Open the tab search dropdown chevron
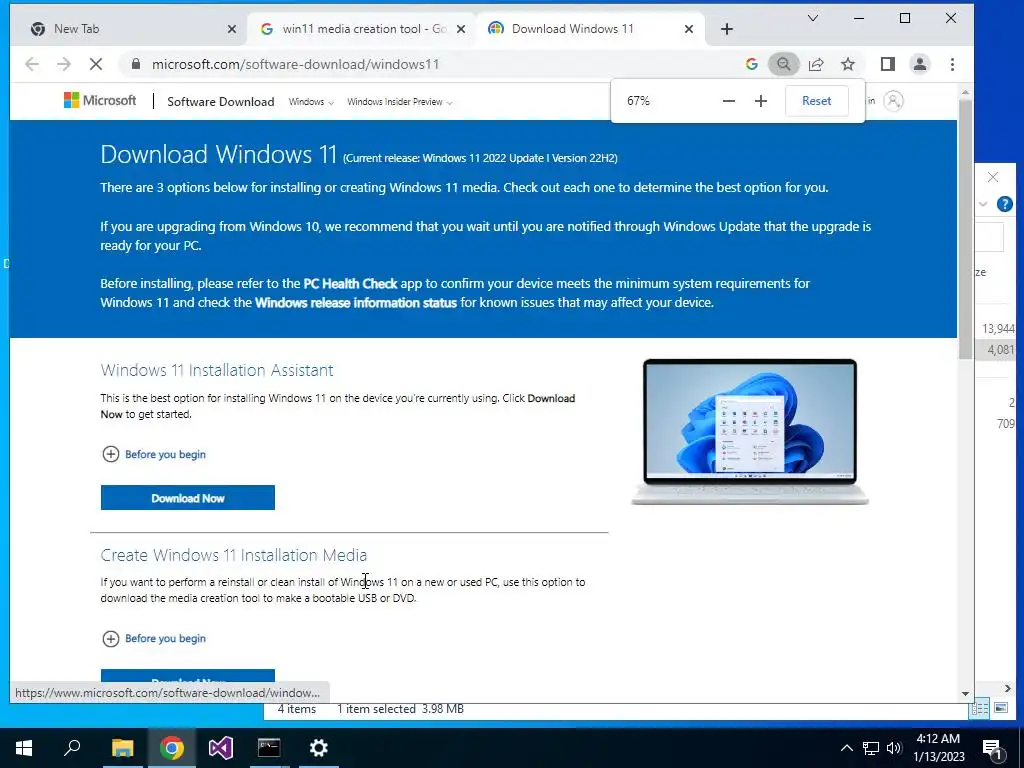 pos(812,18)
